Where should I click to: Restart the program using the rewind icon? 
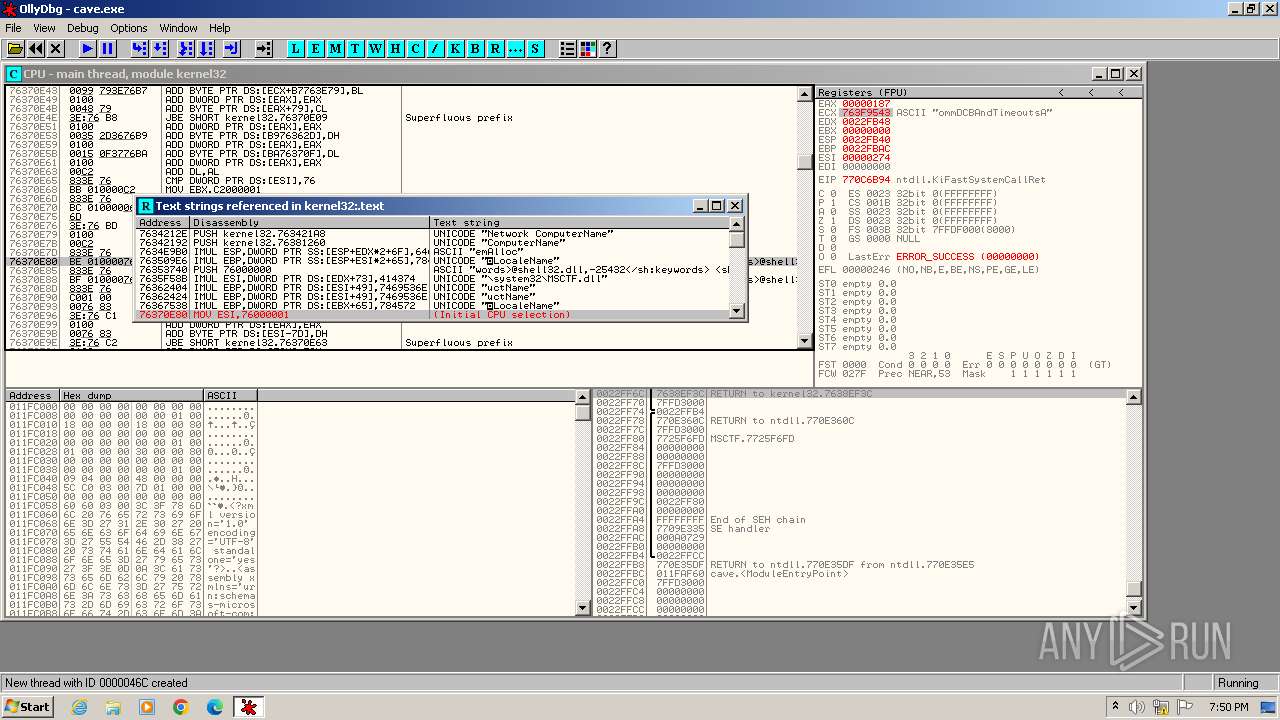(x=36, y=48)
